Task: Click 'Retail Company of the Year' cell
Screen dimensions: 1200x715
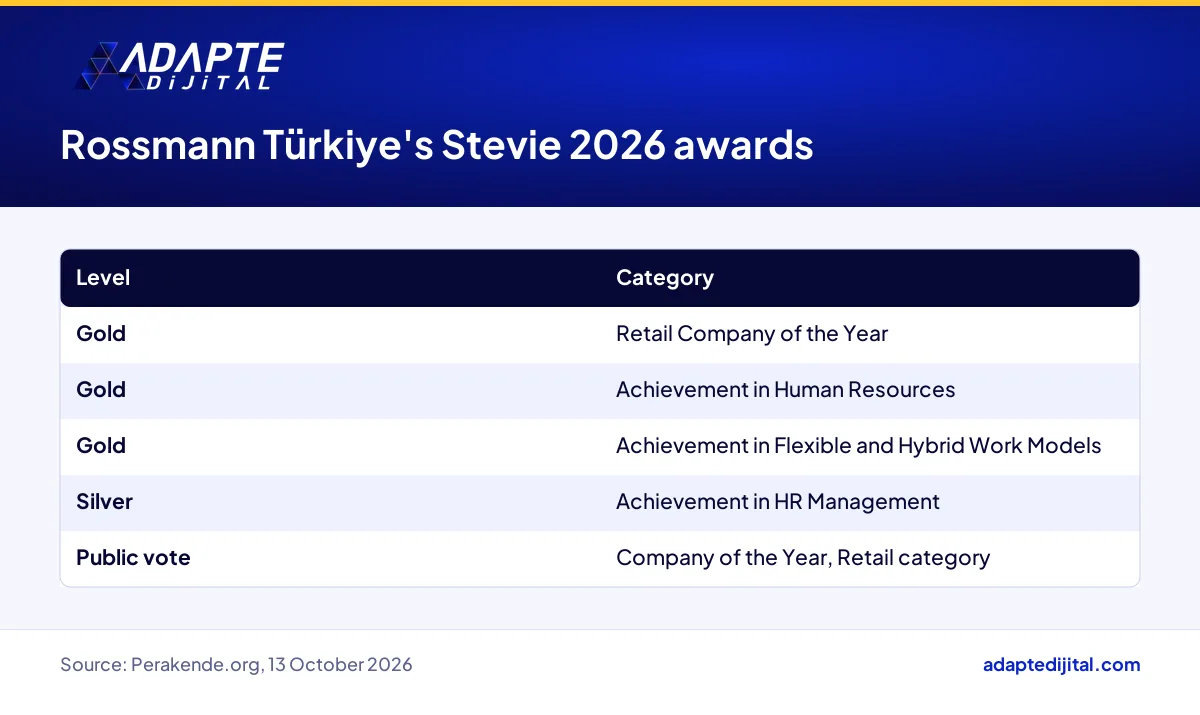Action: click(752, 334)
